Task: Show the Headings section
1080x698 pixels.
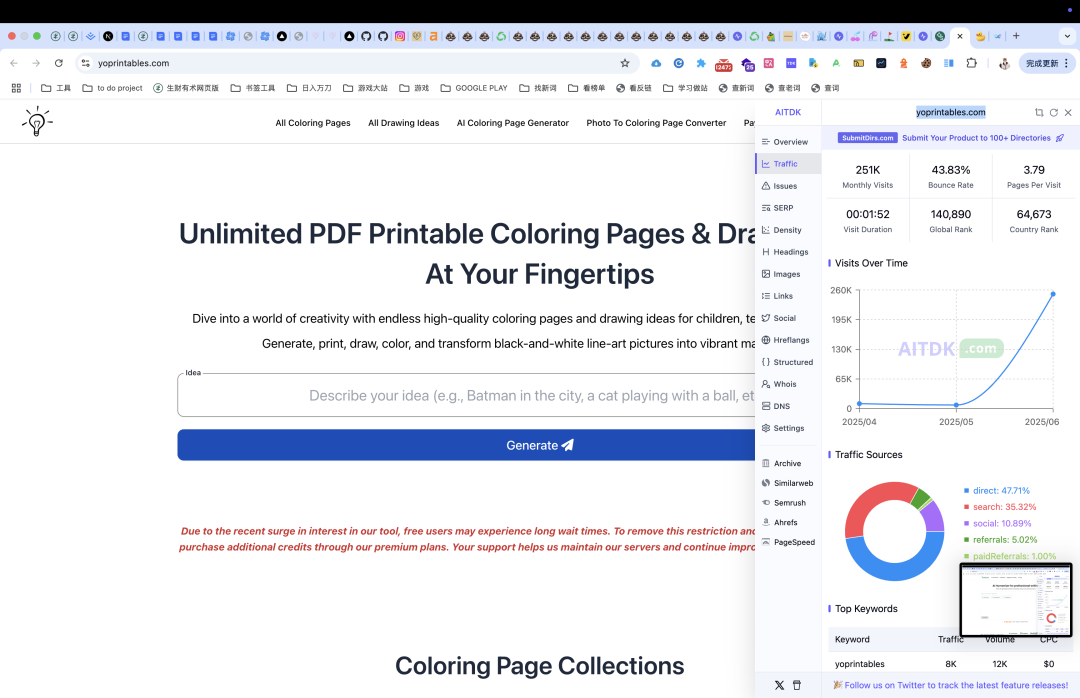Action: tap(788, 252)
